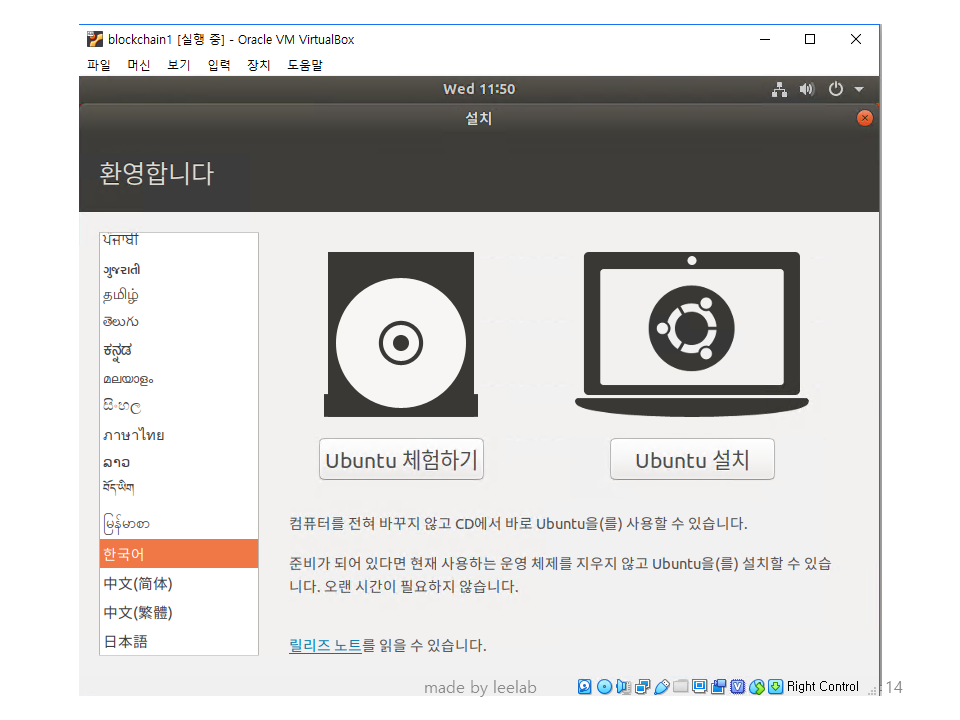Click the recording status icon

click(719, 686)
